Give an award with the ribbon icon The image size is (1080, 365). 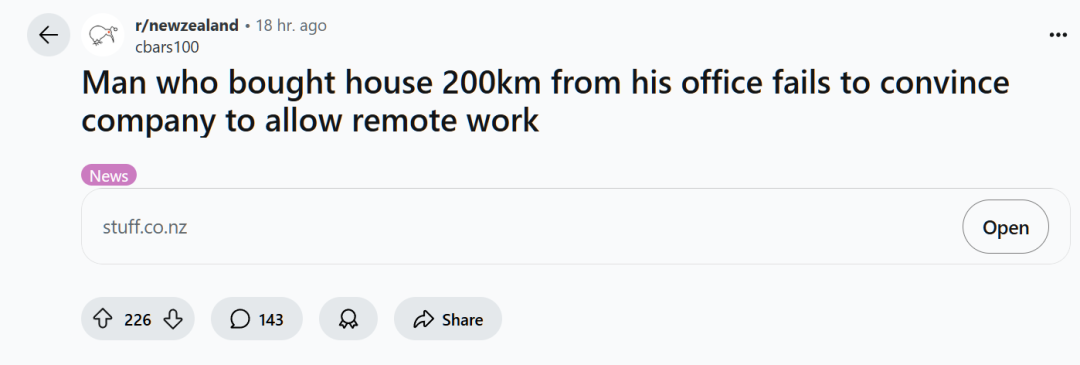tap(348, 320)
